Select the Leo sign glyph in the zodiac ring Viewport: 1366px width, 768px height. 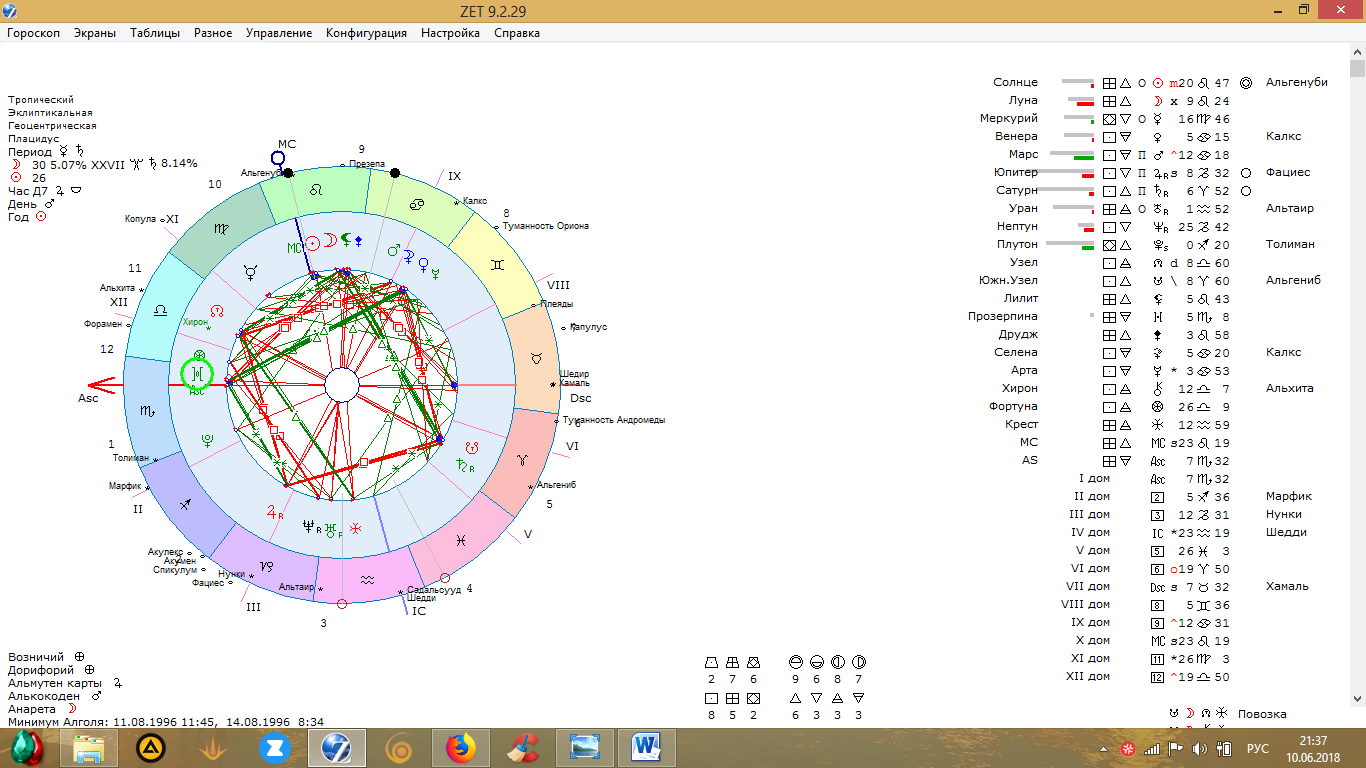316,188
